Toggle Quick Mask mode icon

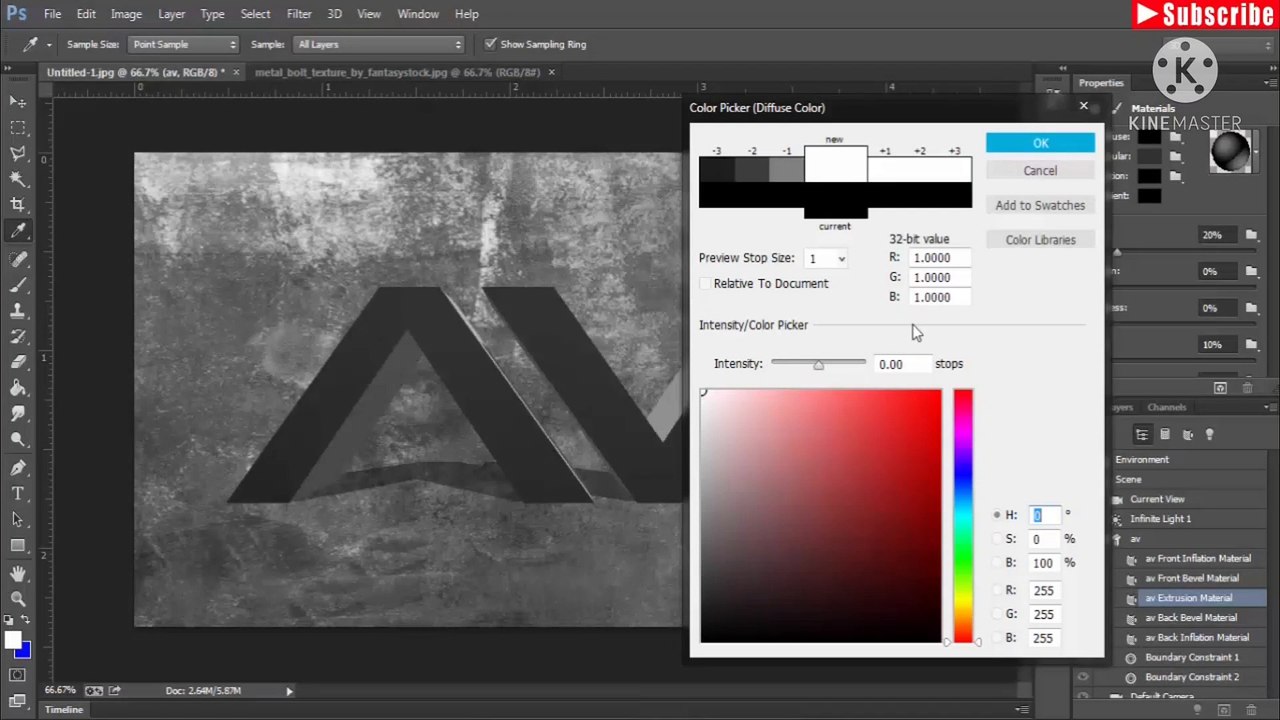18,675
